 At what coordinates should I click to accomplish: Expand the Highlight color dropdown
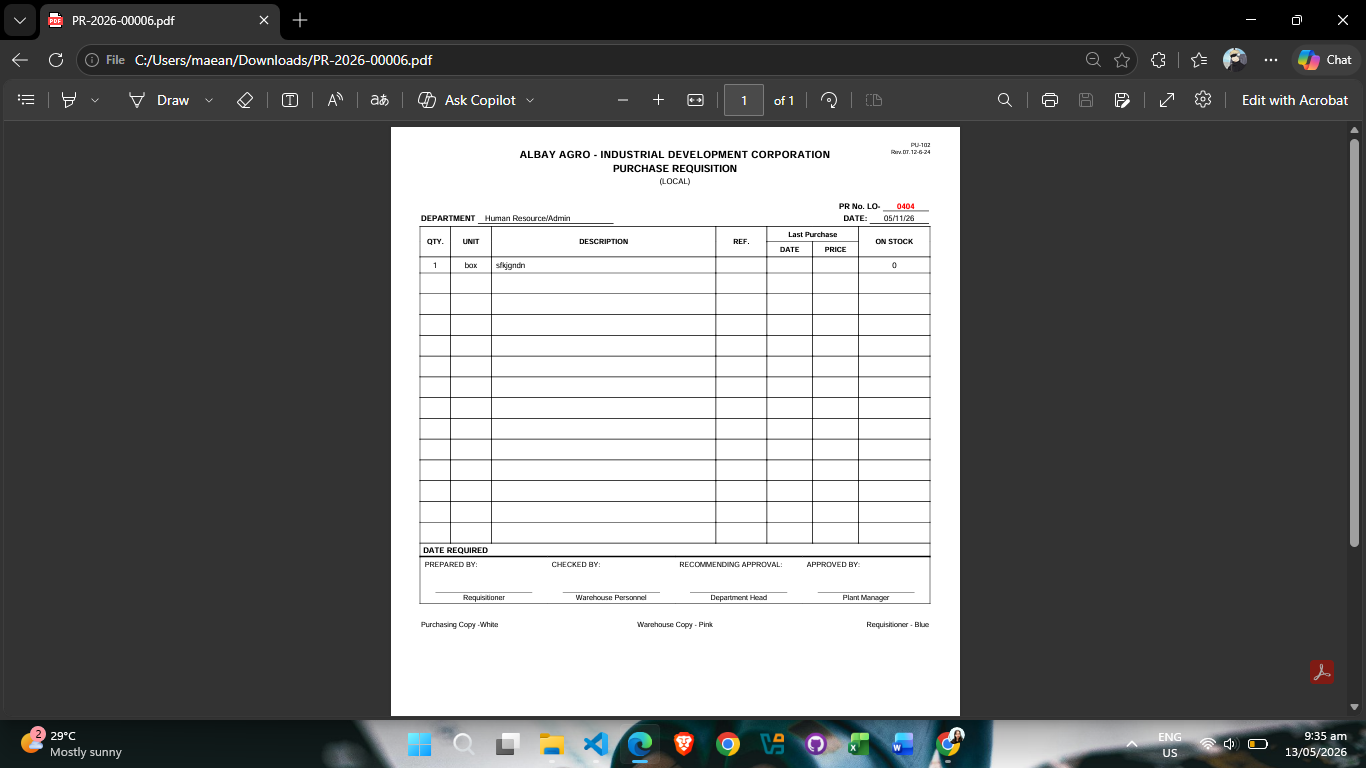(95, 100)
